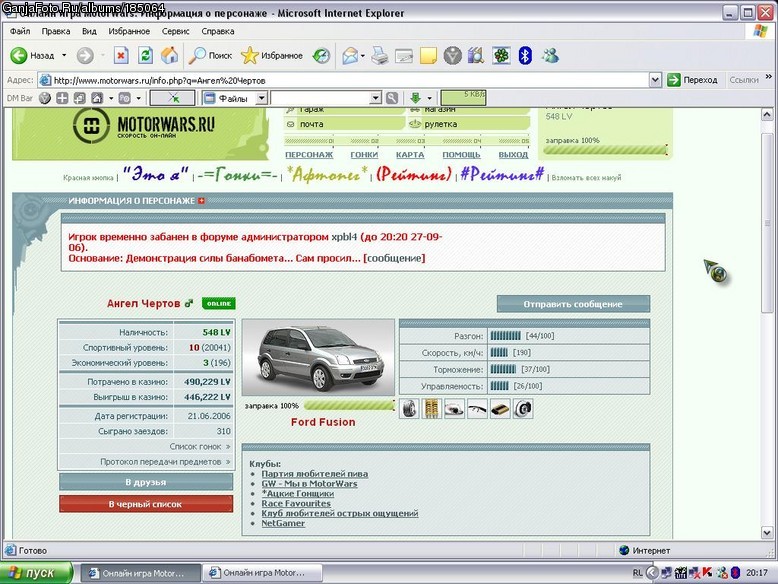This screenshot has height=584, width=778.
Task: Click the #Рейтинг# purple link
Action: pos(502,175)
